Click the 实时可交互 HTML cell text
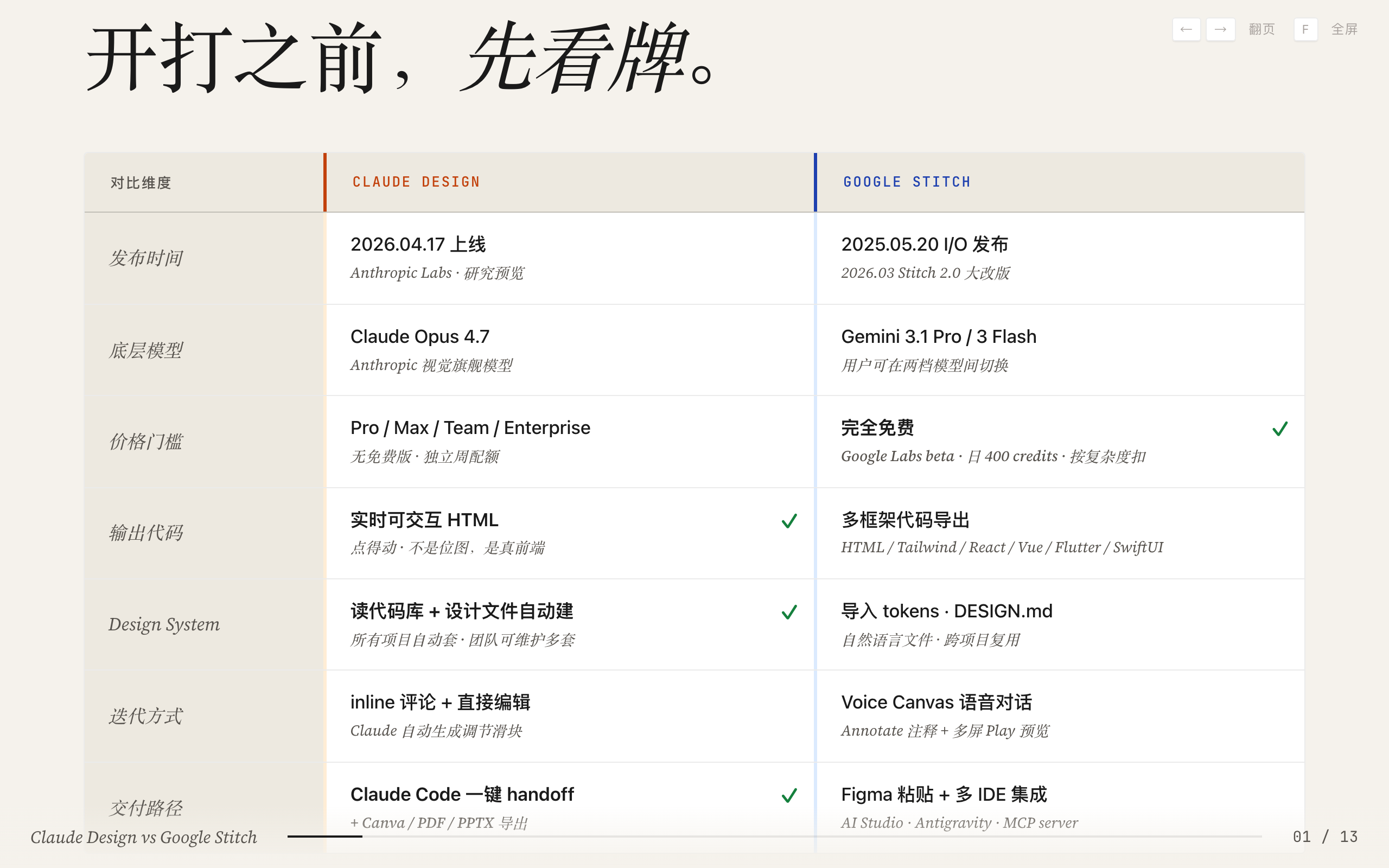This screenshot has width=1389, height=868. coord(425,520)
